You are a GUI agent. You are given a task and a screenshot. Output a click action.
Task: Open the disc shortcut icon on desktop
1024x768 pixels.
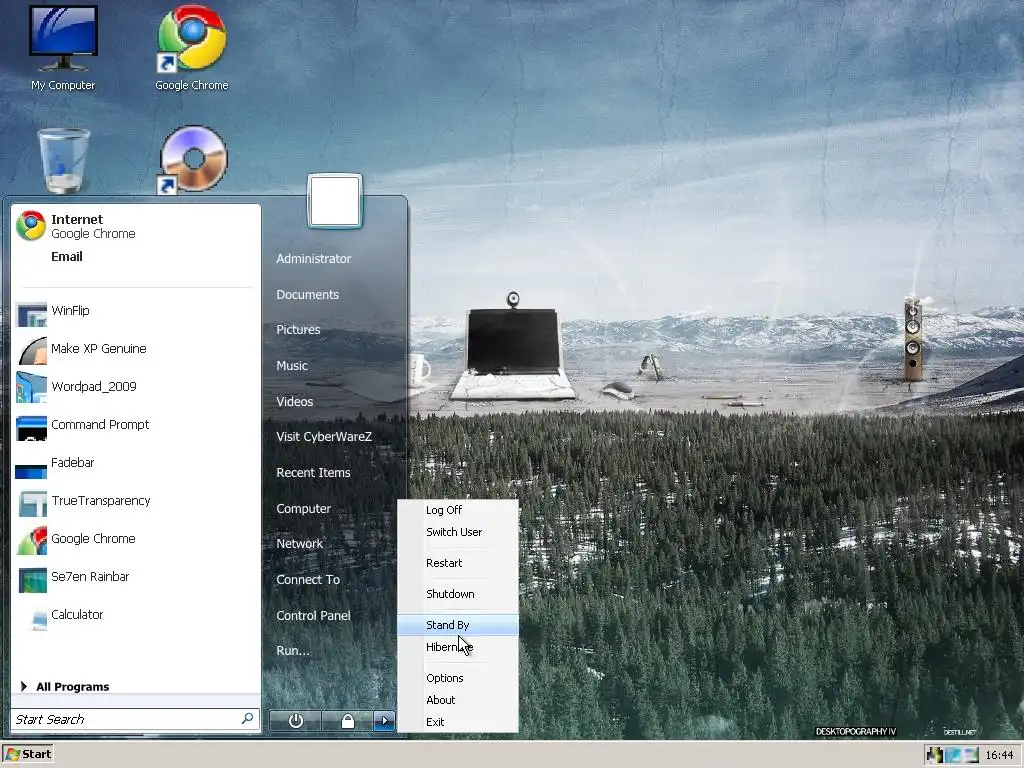pos(193,160)
